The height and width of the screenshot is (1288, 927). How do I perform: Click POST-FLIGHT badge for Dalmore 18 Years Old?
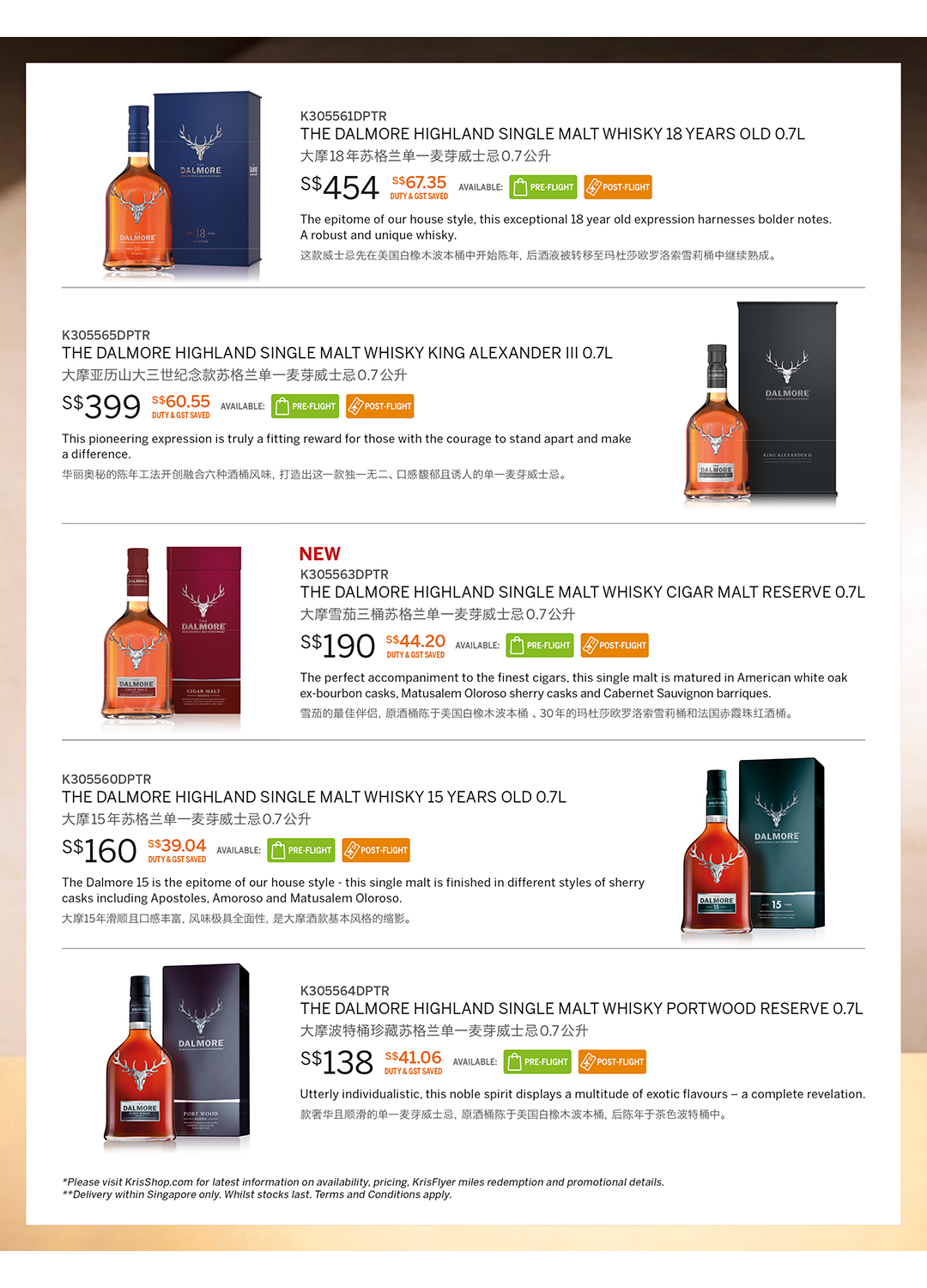tap(618, 187)
